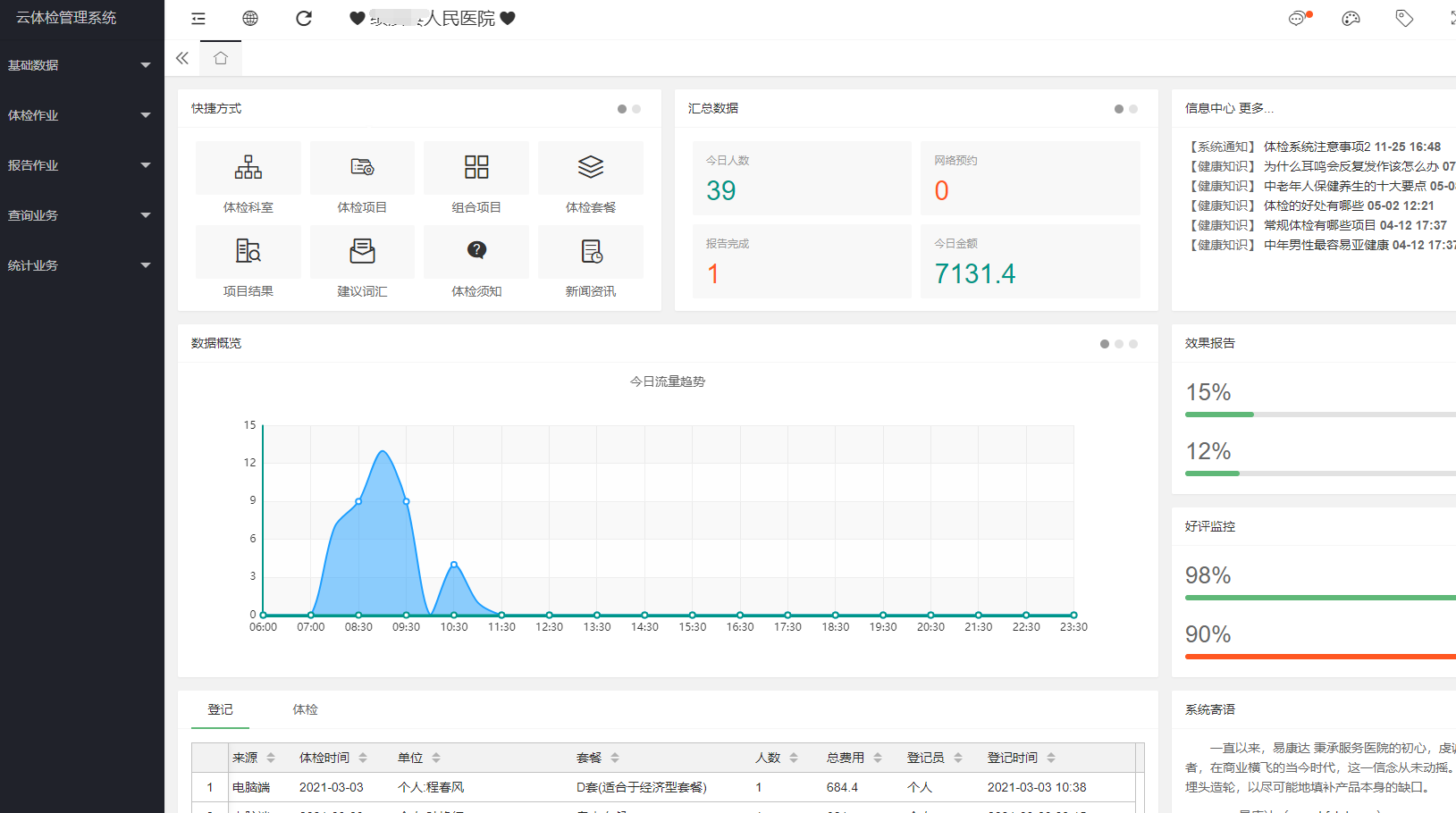
Task: Switch to second page dot in 快捷方式
Action: click(636, 109)
